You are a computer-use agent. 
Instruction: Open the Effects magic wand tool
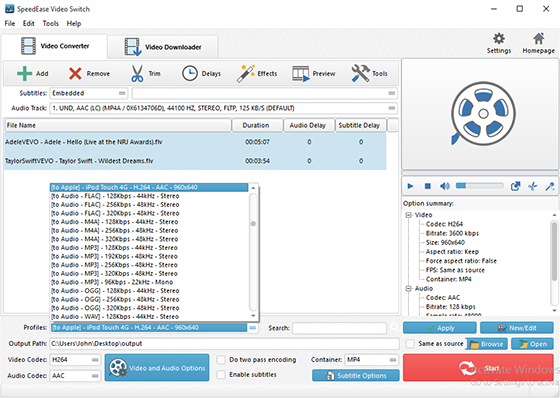click(256, 74)
